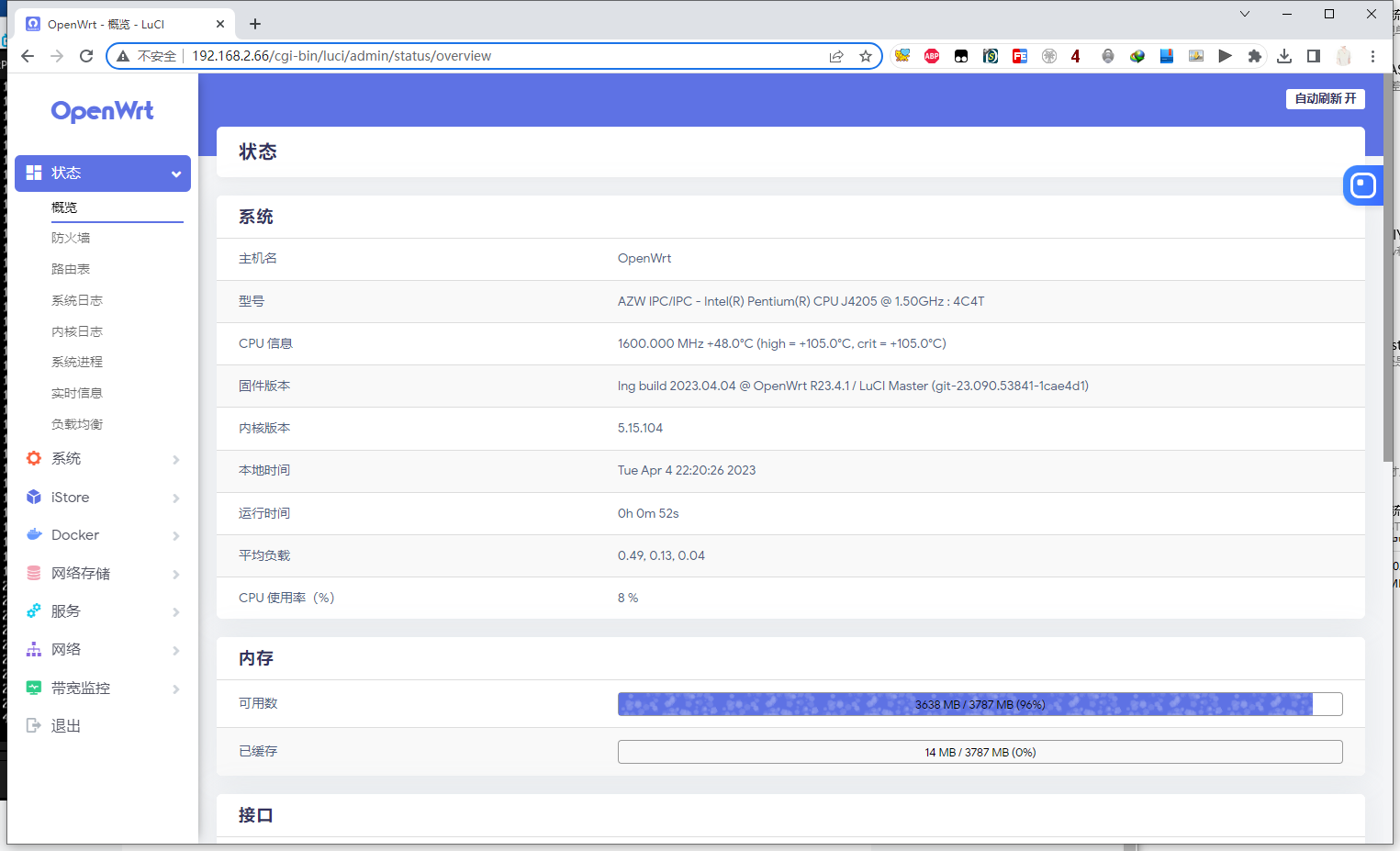Click the Chrome profile avatar
1400x851 pixels.
click(1344, 56)
